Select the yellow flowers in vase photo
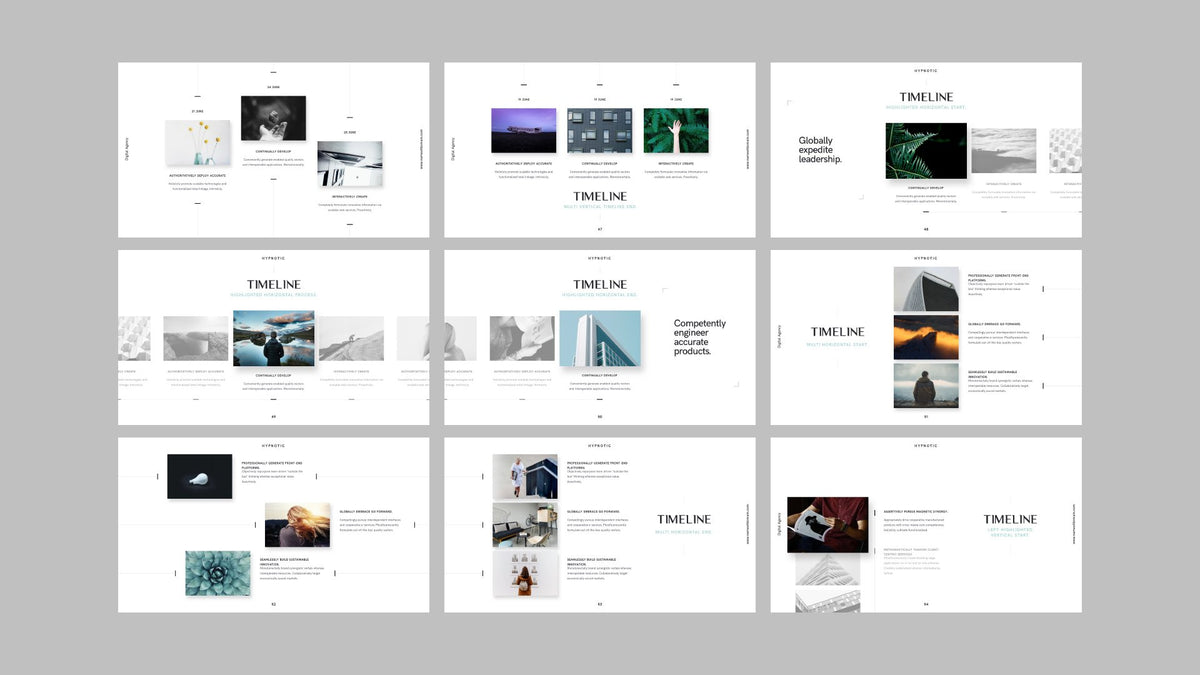 (x=197, y=143)
